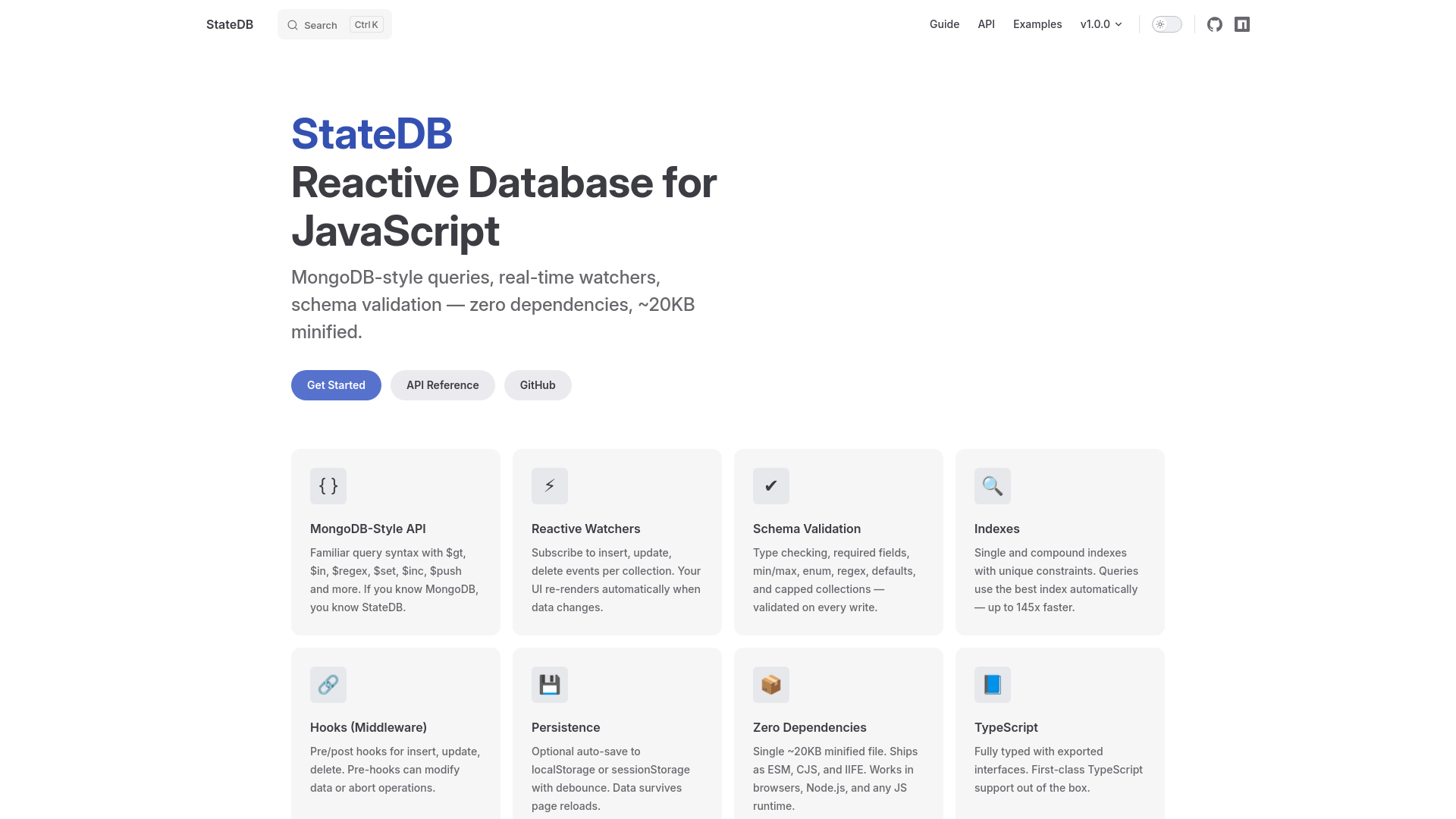Click the blue book TypeScript icon

click(993, 685)
